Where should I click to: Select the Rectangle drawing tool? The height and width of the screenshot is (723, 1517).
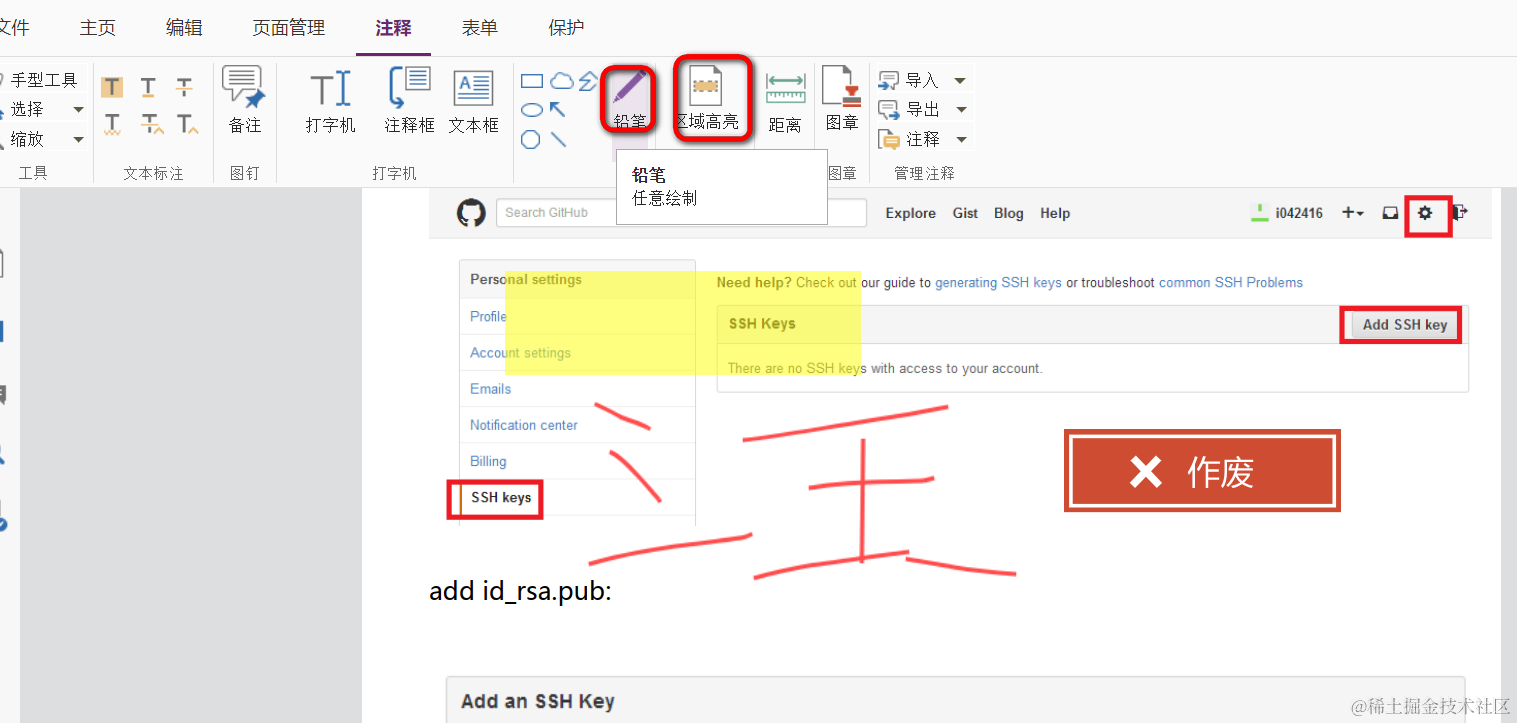pyautogui.click(x=532, y=81)
